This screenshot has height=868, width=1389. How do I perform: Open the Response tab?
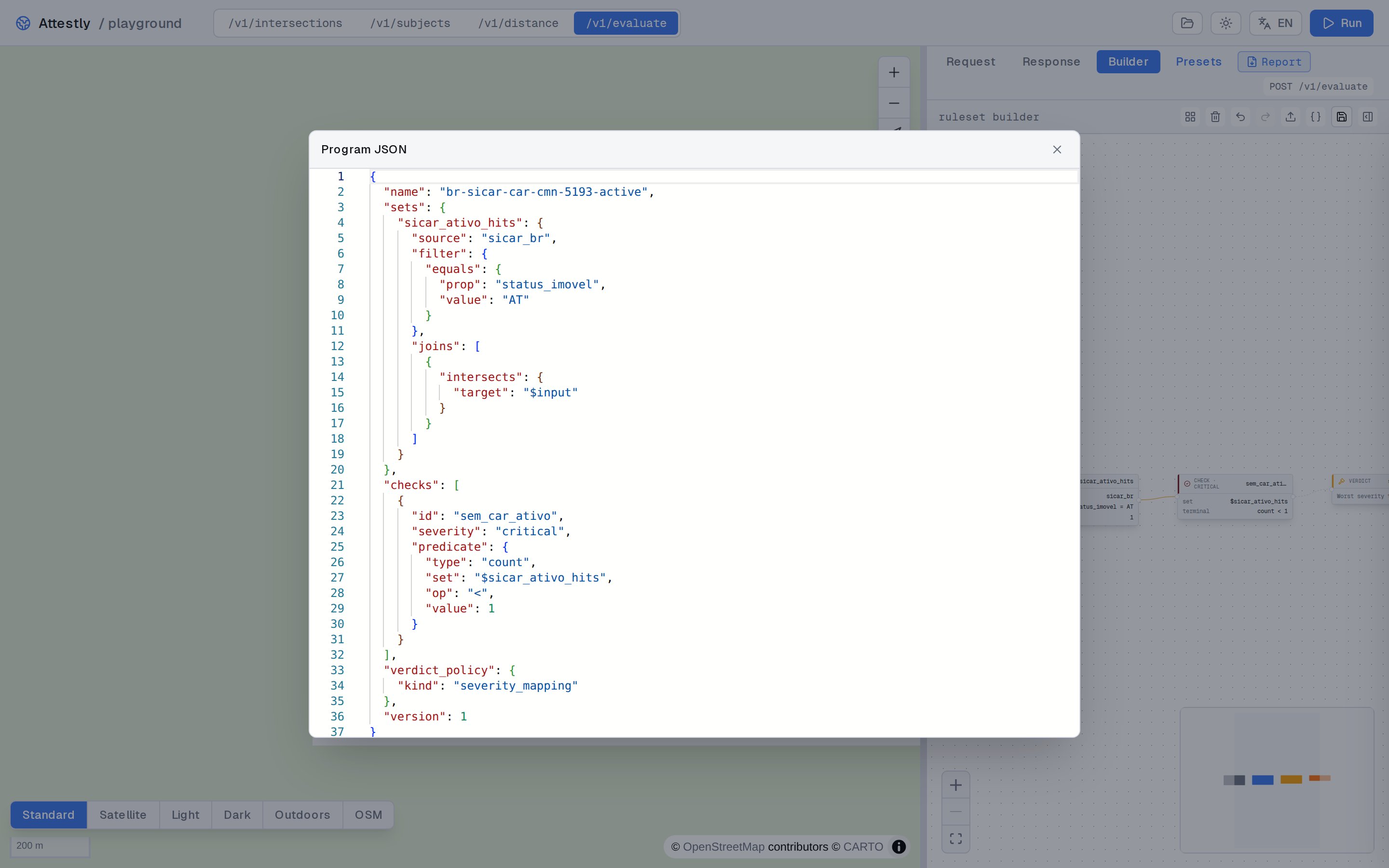pyautogui.click(x=1051, y=61)
